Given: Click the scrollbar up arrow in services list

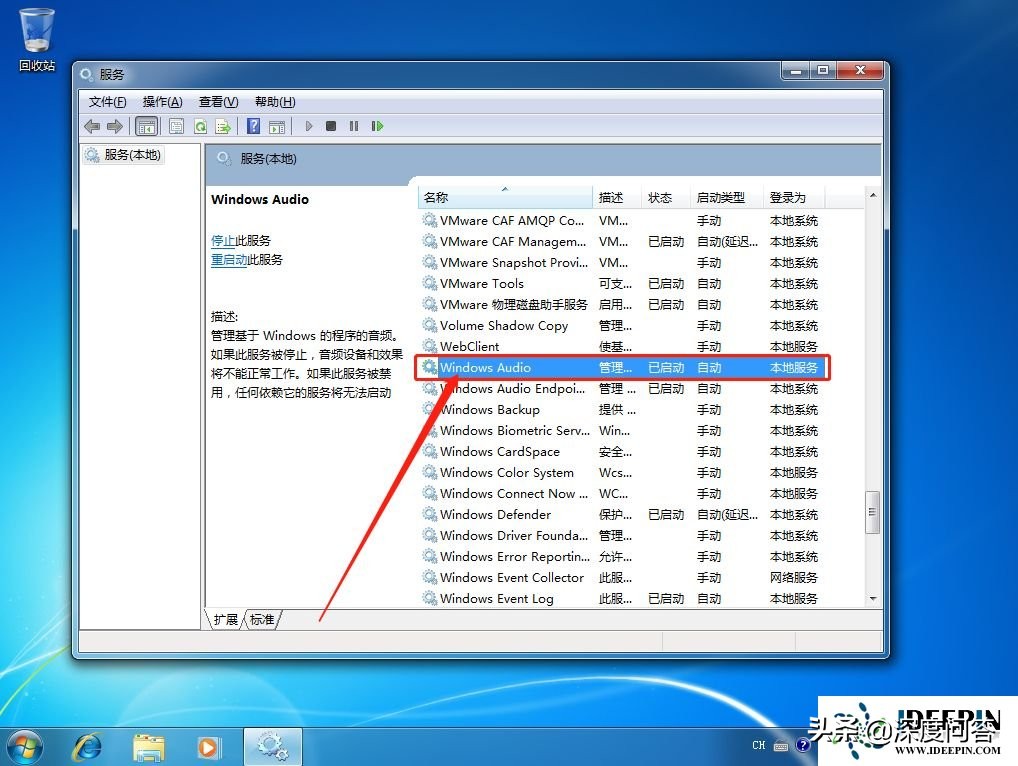Looking at the screenshot, I should pos(873,195).
